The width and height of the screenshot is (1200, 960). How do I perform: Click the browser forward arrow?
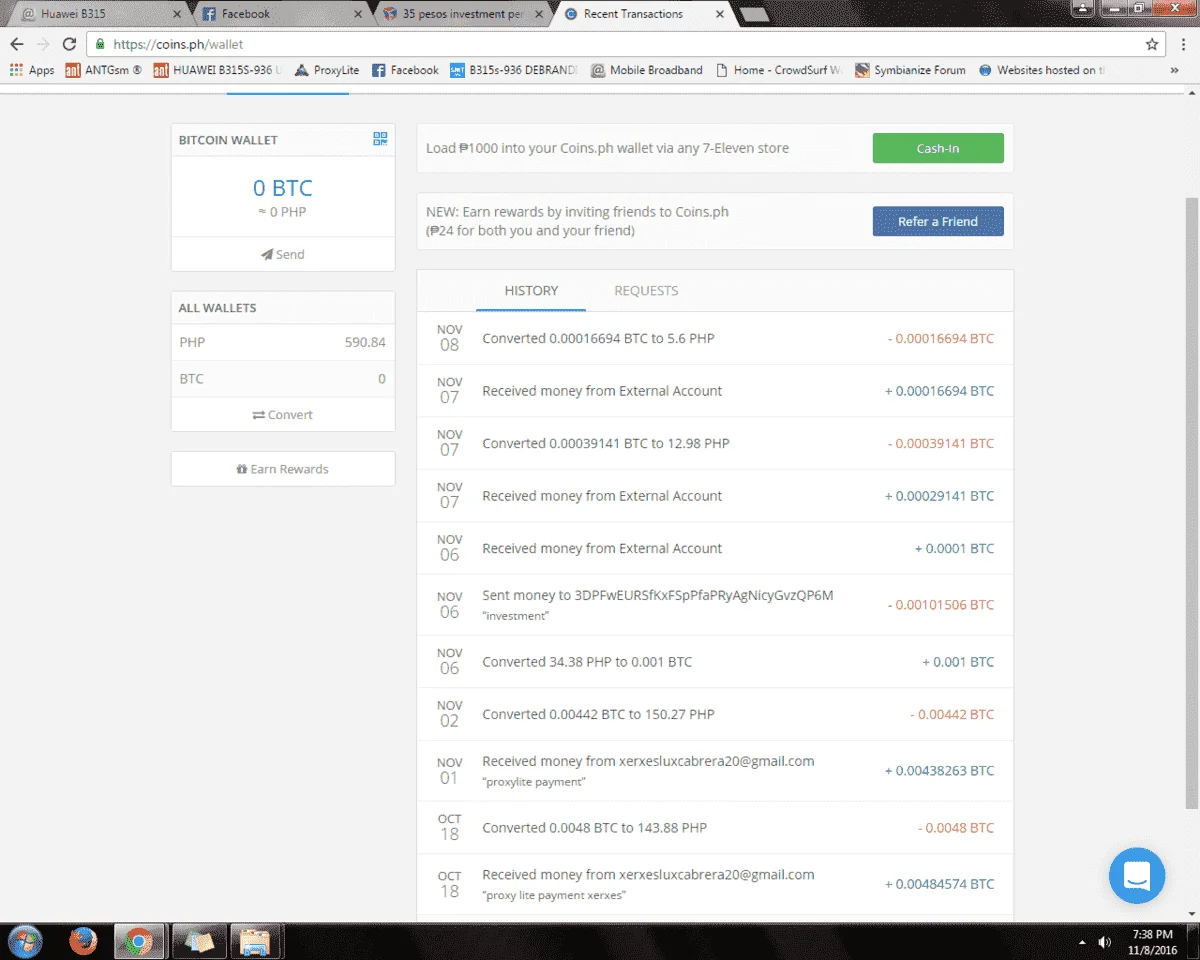(x=43, y=44)
